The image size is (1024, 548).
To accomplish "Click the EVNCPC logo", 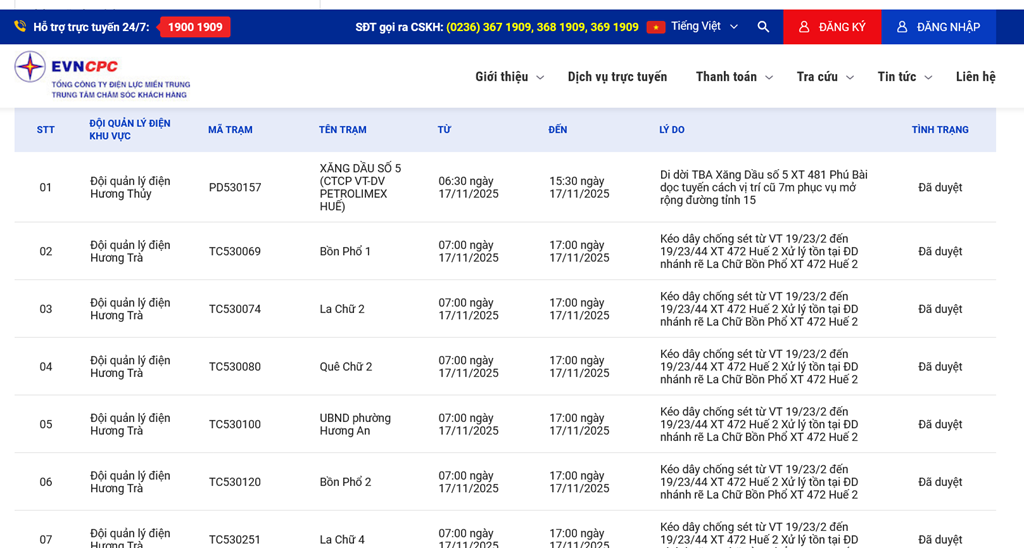I will tap(101, 75).
